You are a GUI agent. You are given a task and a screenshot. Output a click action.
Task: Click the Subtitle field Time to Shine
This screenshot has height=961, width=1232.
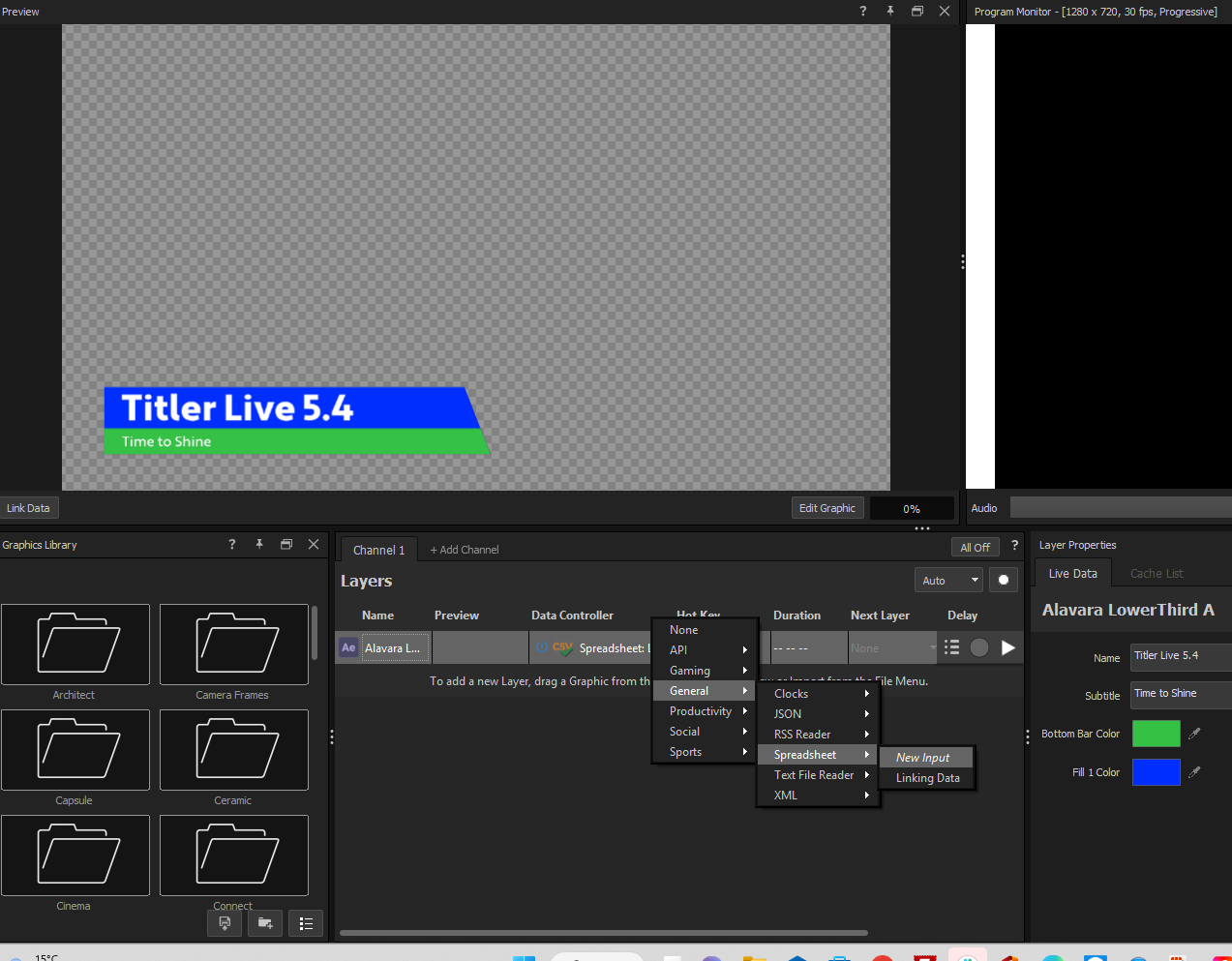[1181, 695]
